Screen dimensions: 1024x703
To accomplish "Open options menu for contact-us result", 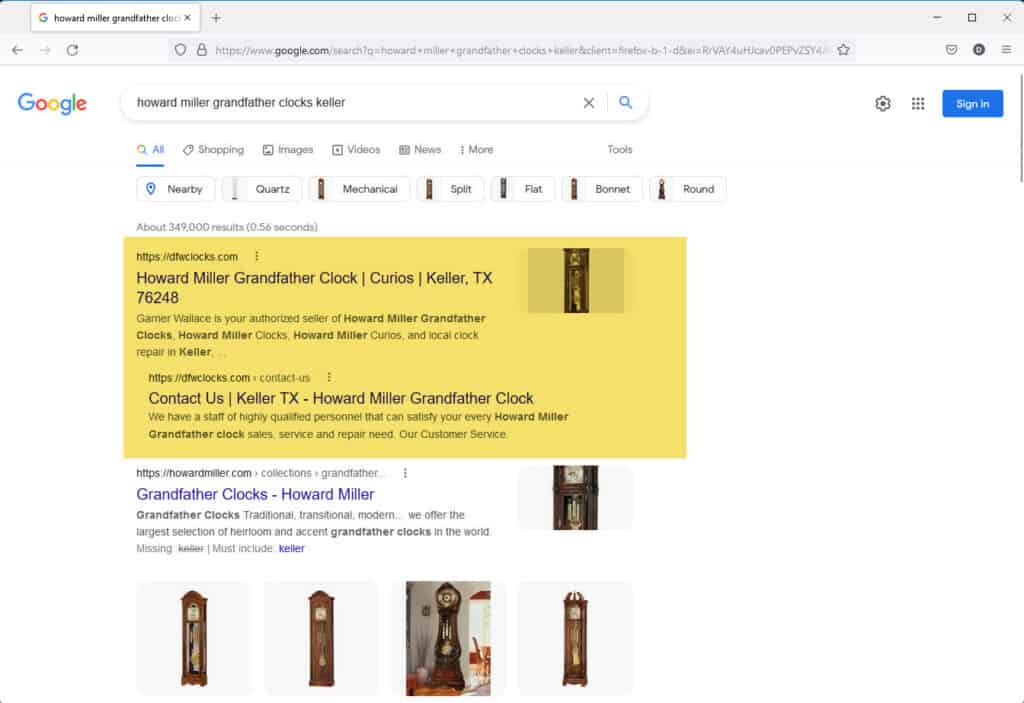I will pyautogui.click(x=329, y=377).
